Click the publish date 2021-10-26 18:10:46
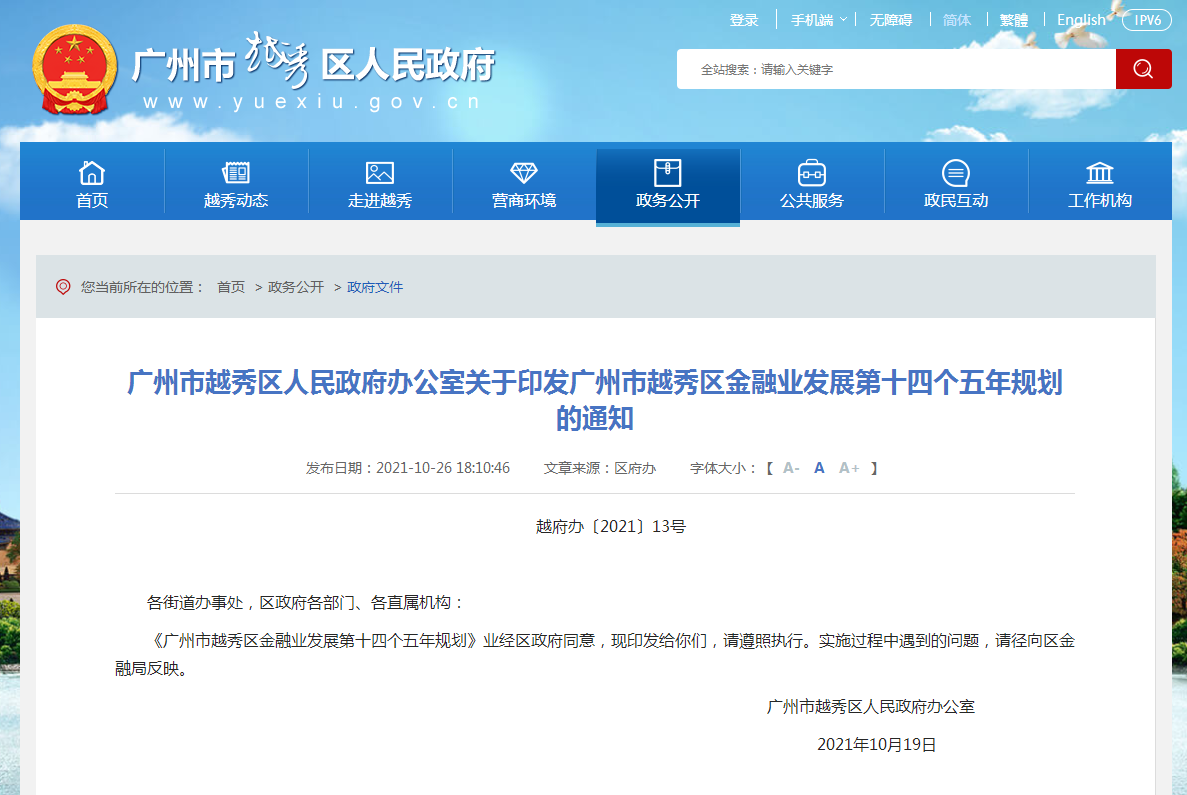This screenshot has height=795, width=1187. [443, 468]
